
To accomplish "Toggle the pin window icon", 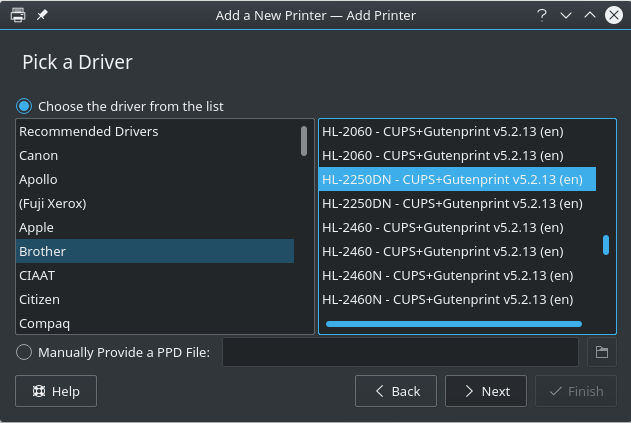I will tap(42, 15).
